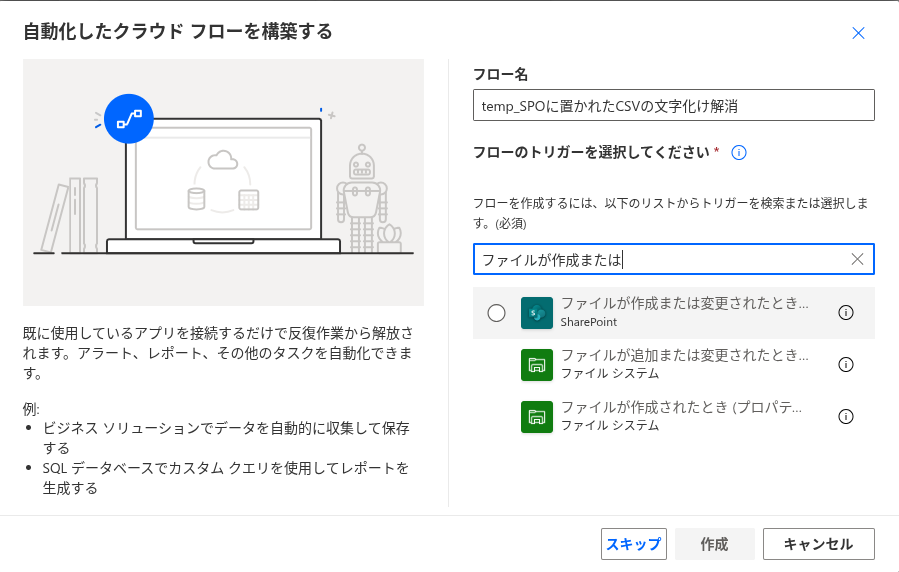Close the dialog with the X icon
The height and width of the screenshot is (572, 899).
pos(858,33)
